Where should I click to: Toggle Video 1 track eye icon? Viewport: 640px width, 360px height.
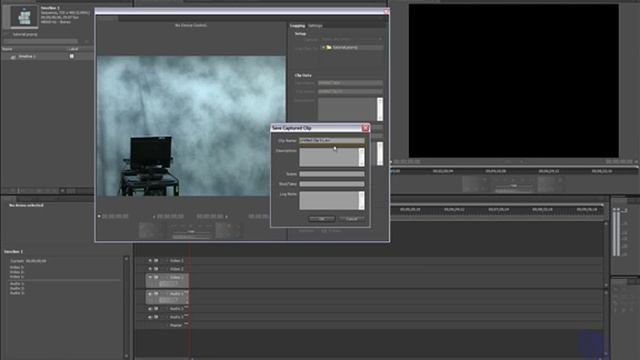coord(150,277)
